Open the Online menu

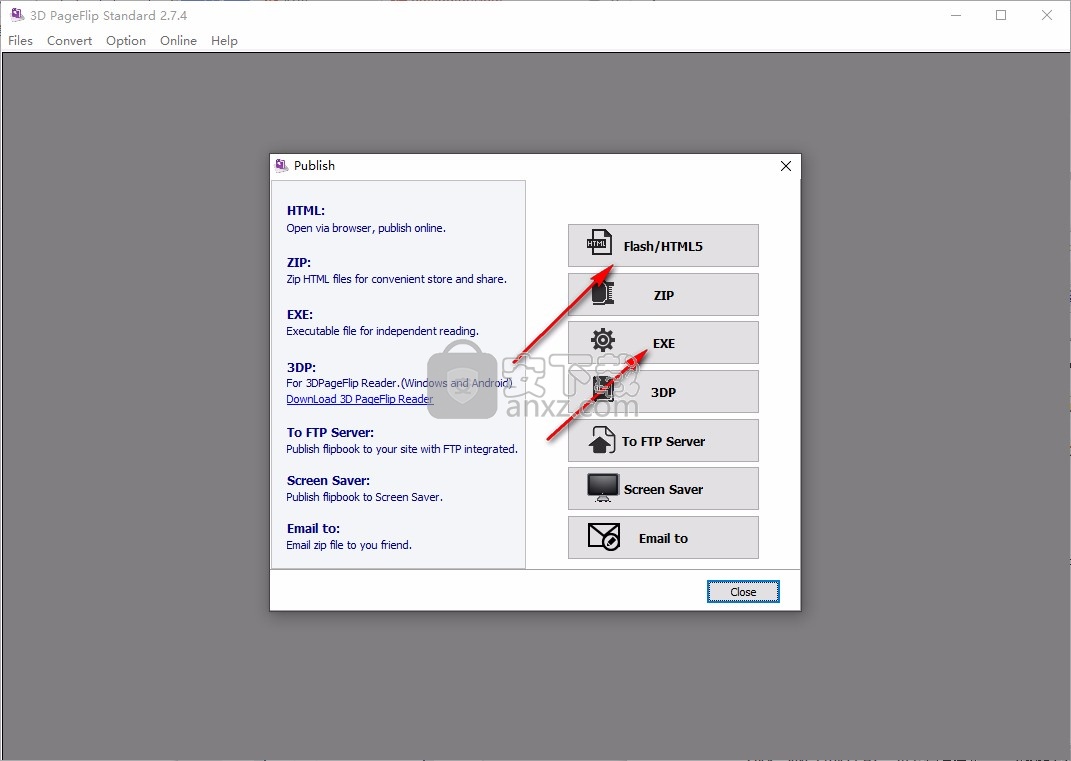pyautogui.click(x=178, y=40)
